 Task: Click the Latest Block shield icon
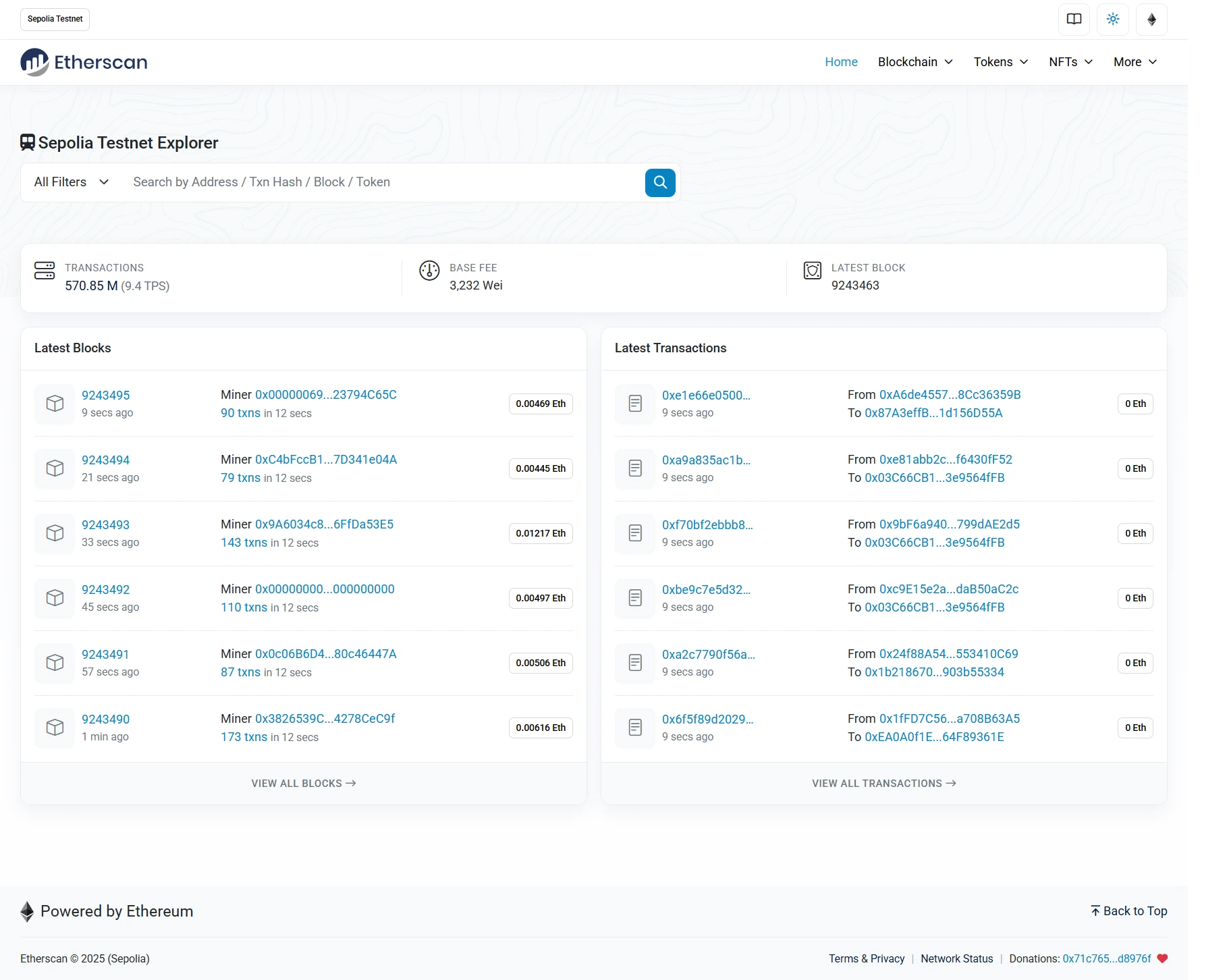(813, 271)
